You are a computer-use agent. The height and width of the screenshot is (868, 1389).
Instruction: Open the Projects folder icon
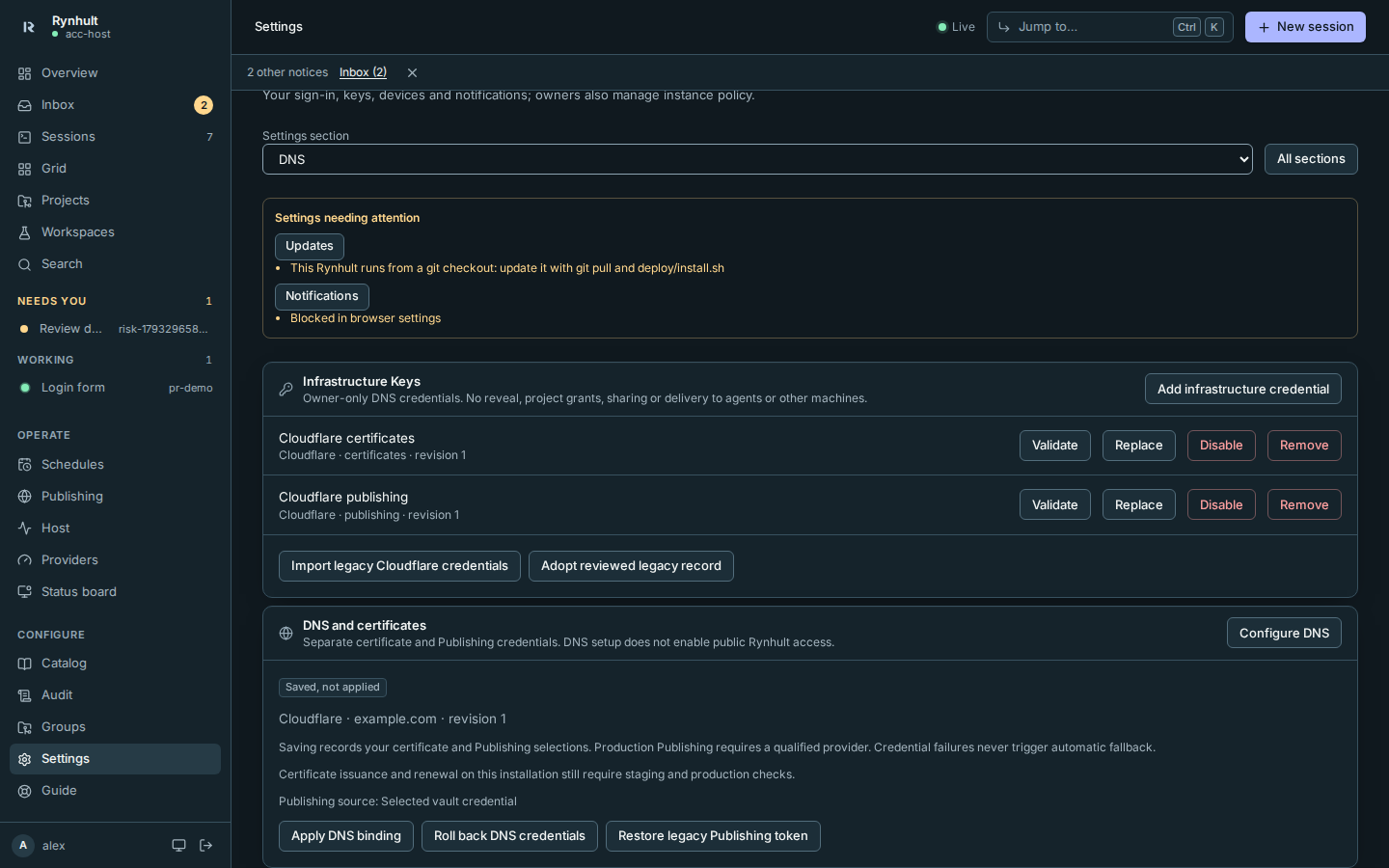click(25, 201)
